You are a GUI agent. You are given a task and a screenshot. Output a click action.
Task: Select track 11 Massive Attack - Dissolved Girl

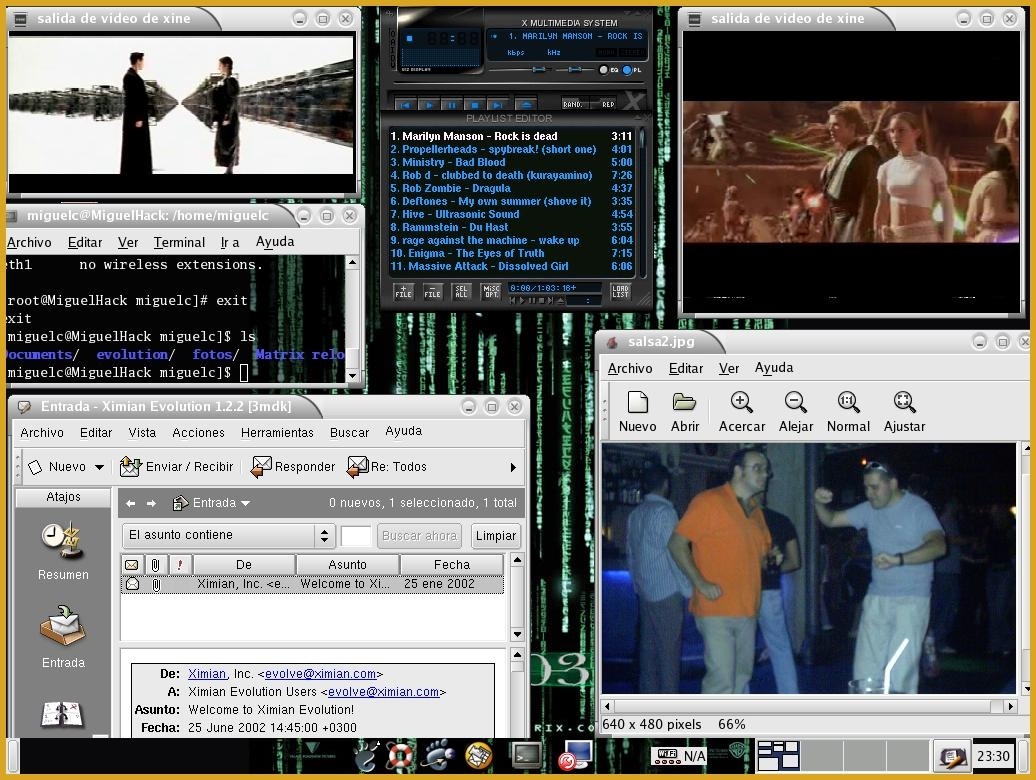pos(511,266)
